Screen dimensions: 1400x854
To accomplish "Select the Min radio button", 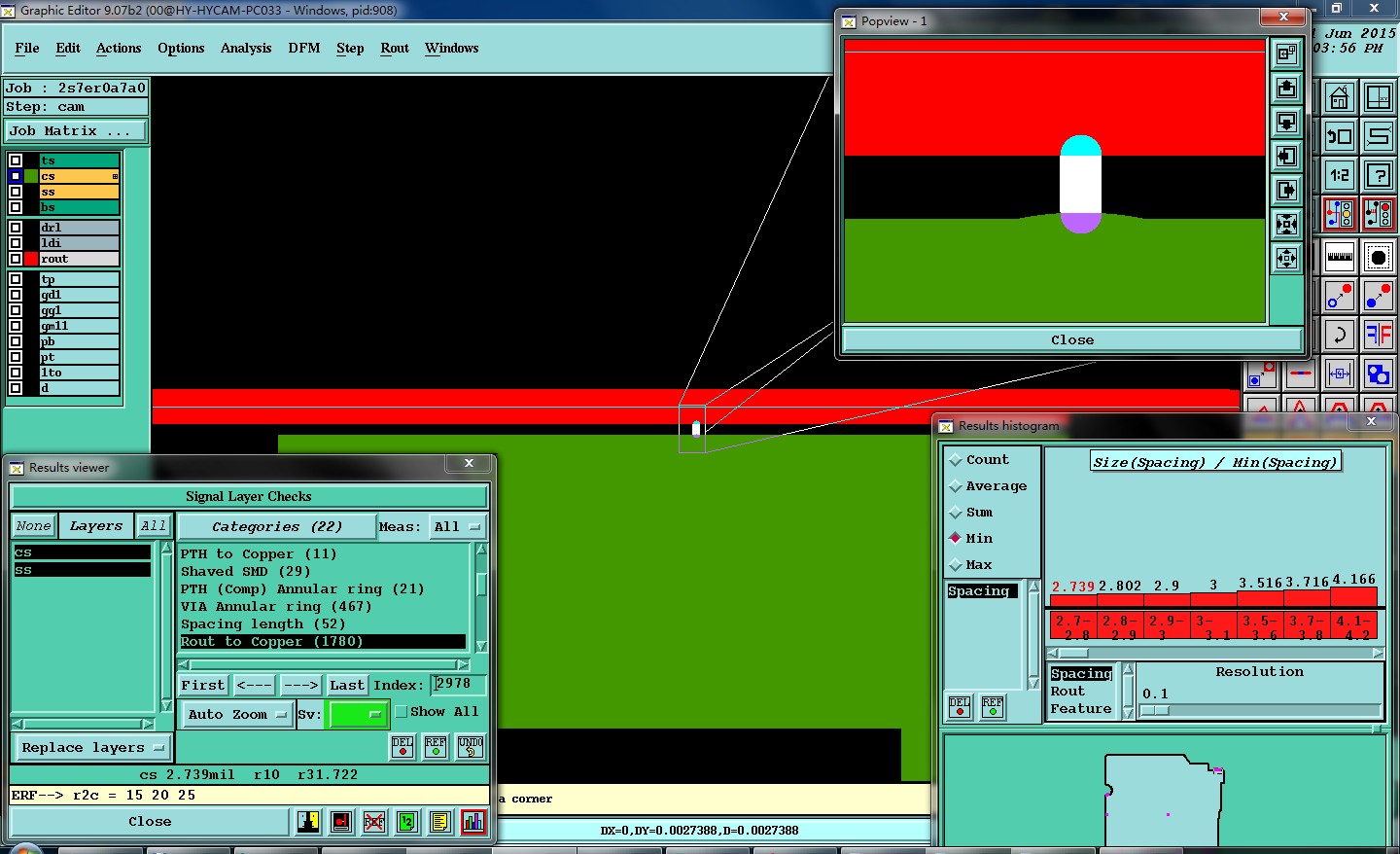I will click(x=956, y=539).
